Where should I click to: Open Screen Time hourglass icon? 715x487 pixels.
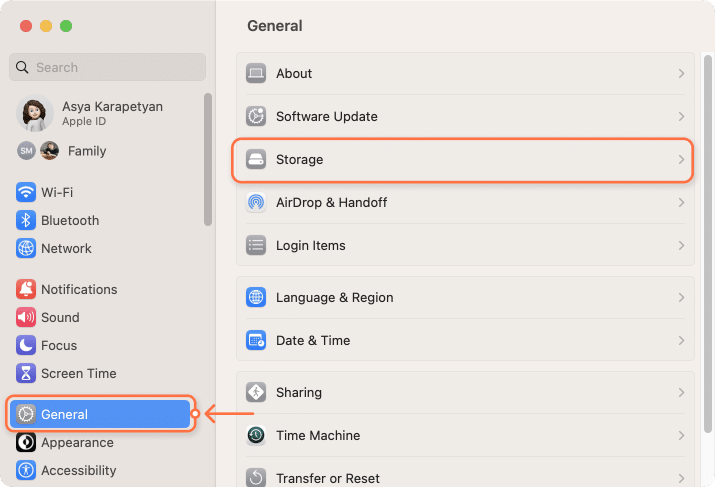(x=26, y=373)
